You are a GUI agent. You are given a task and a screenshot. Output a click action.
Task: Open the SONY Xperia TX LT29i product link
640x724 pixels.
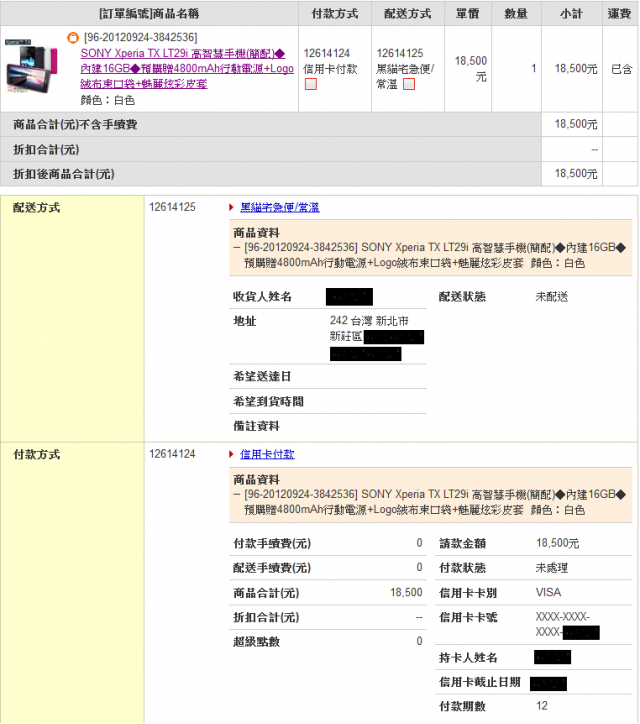[187, 68]
